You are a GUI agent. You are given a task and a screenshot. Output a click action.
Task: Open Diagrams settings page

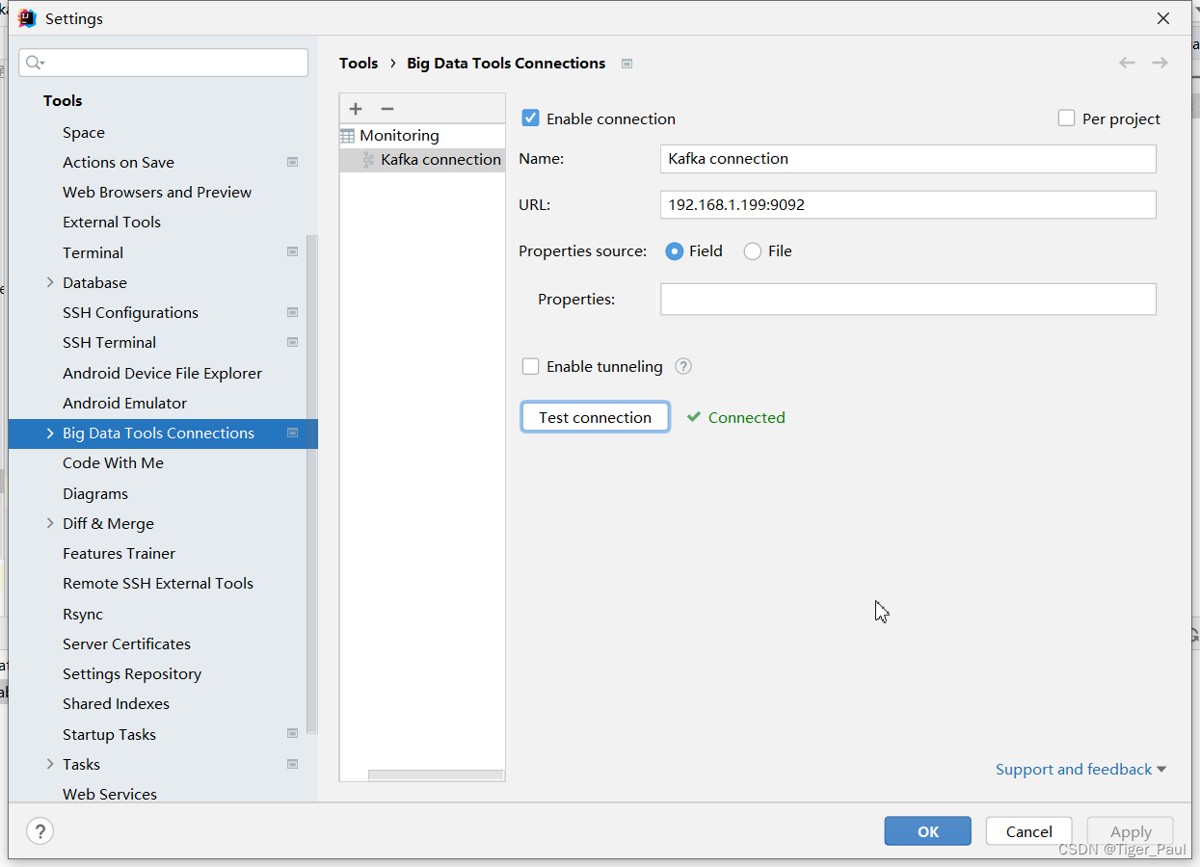click(x=95, y=493)
